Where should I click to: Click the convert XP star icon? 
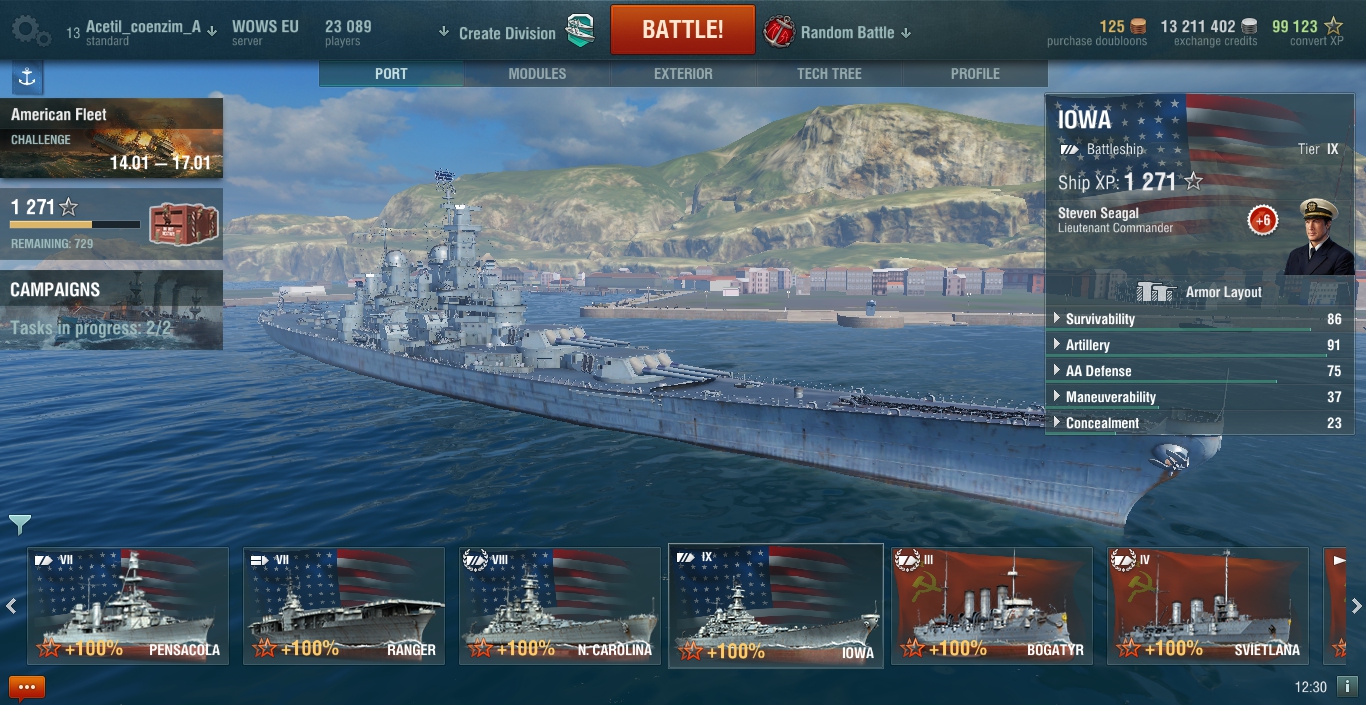click(1333, 26)
